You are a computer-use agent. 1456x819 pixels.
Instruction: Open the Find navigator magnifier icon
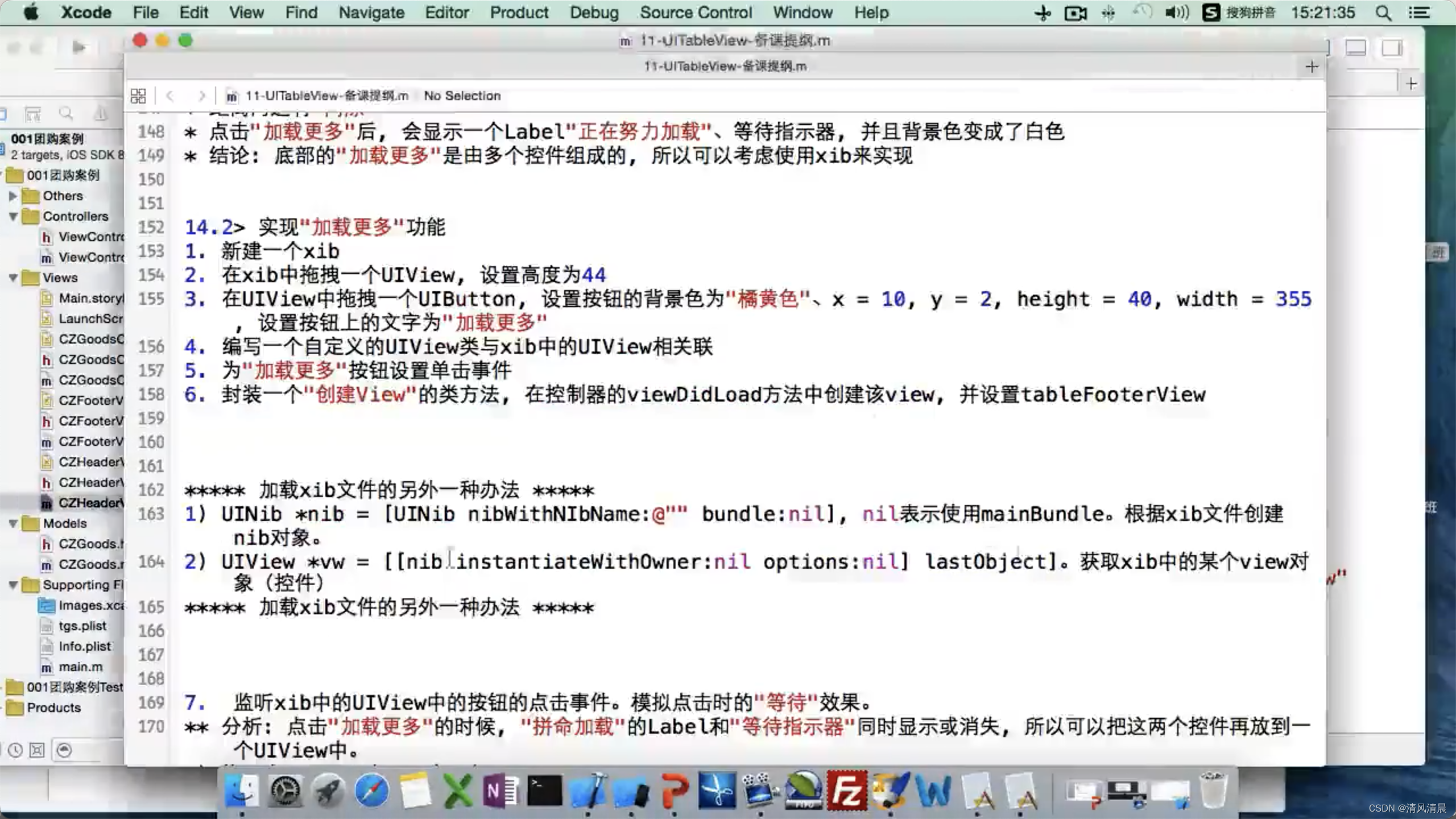pos(67,114)
